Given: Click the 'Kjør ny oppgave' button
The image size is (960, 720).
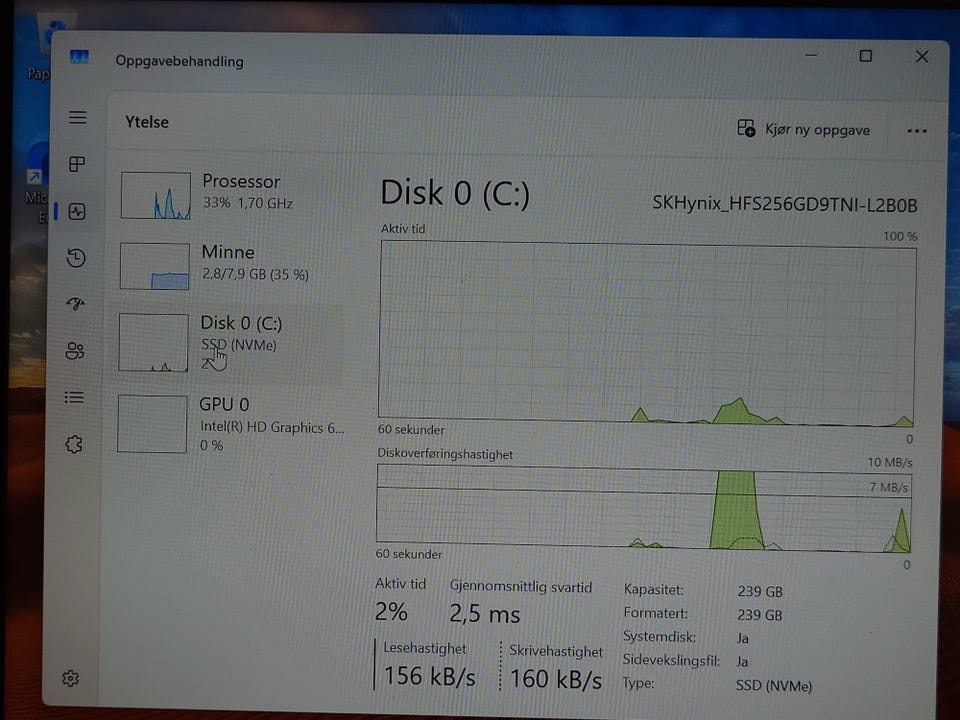Looking at the screenshot, I should [803, 129].
